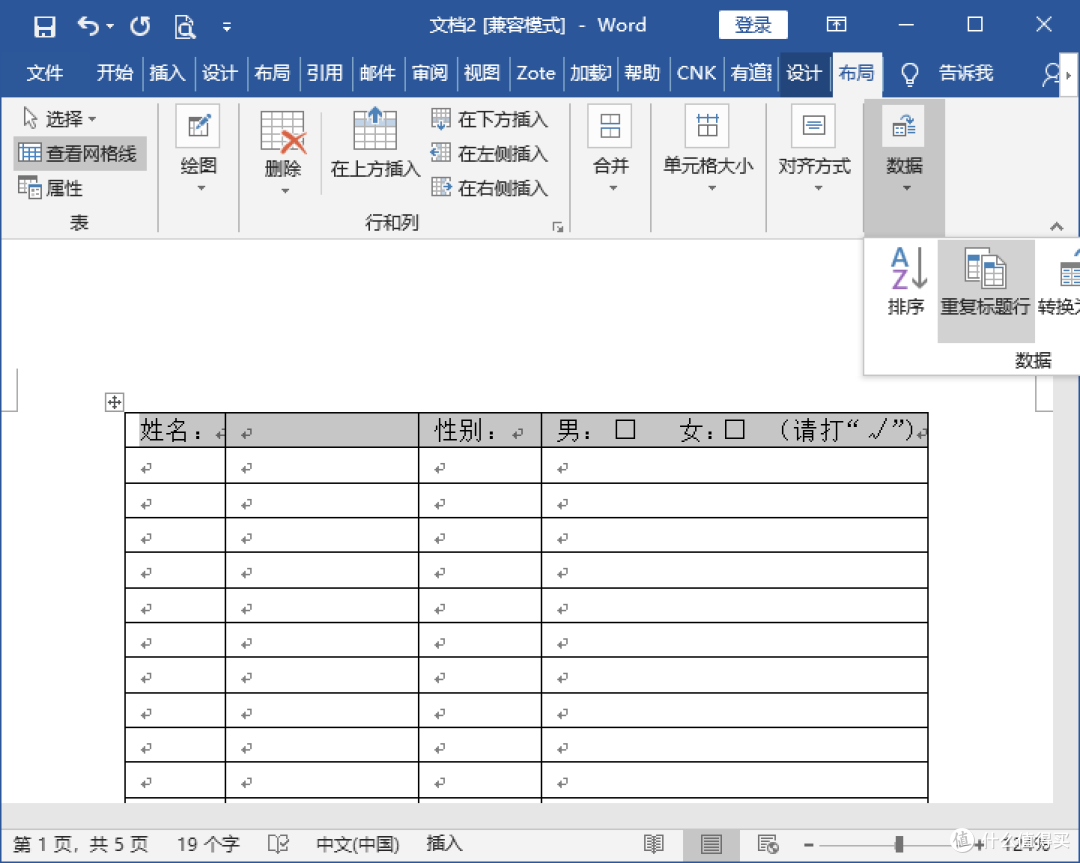Image resolution: width=1080 pixels, height=863 pixels.
Task: Open ribbon display options icon
Action: coord(836,25)
